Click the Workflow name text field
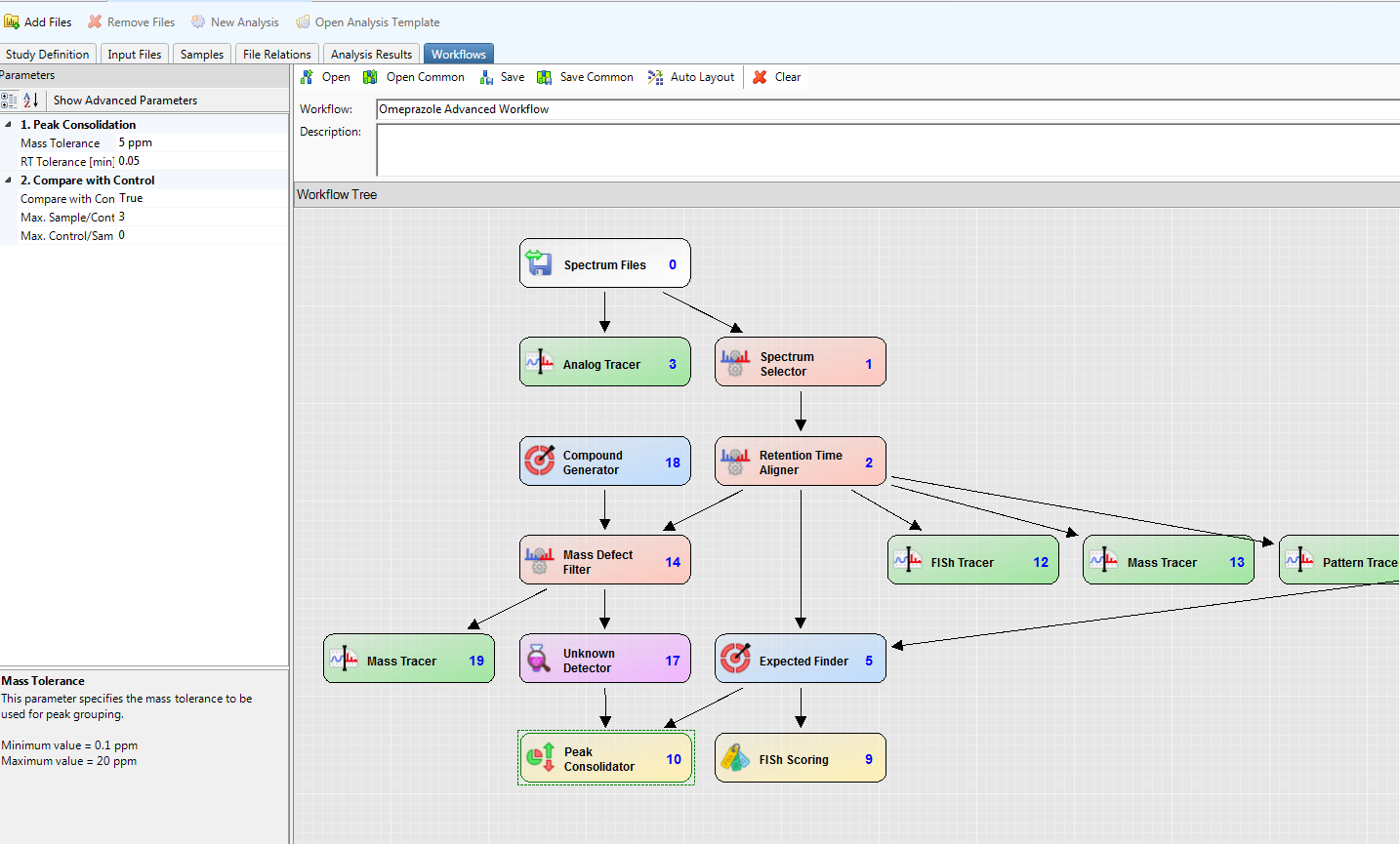 [683, 108]
